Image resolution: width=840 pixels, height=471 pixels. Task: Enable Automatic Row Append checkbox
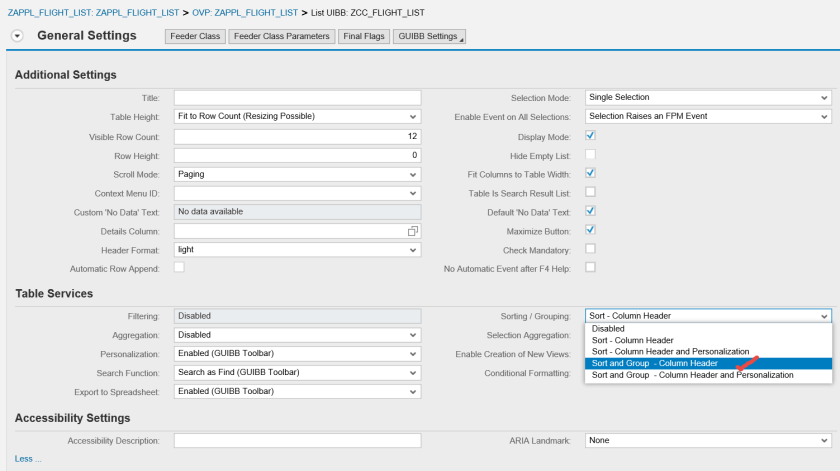[179, 268]
